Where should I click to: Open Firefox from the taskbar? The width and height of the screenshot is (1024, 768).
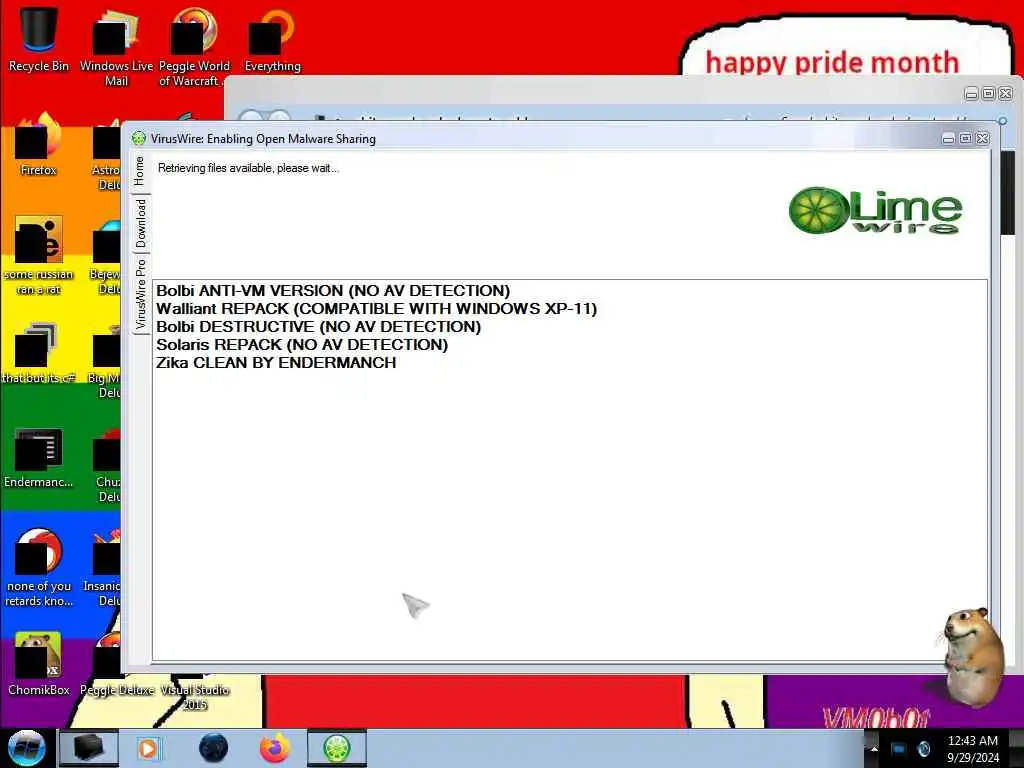(275, 748)
